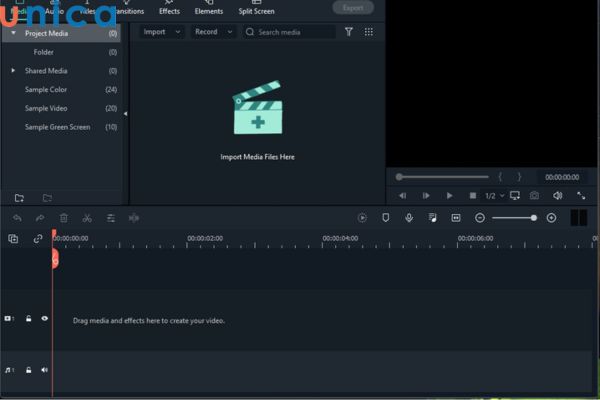Image resolution: width=600 pixels, height=400 pixels.
Task: Collapse the Project Media tree
Action: [x=13, y=33]
